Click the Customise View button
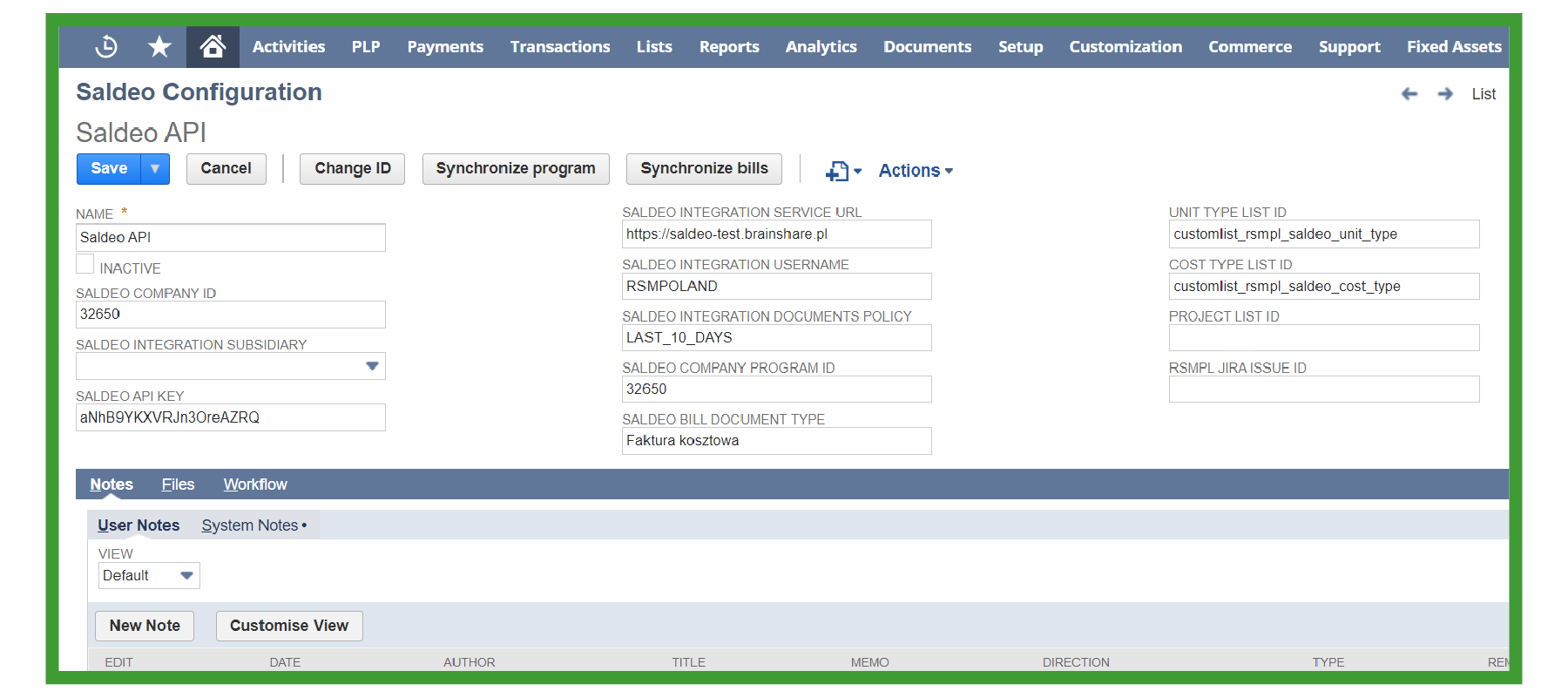This screenshot has width=1568, height=698. 289,626
